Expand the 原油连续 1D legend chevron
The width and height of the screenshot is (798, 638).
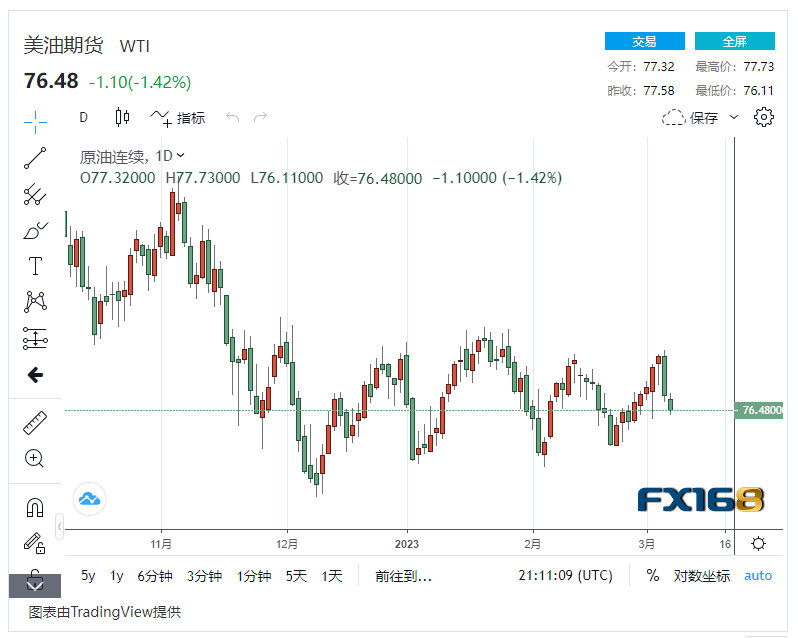(x=181, y=155)
